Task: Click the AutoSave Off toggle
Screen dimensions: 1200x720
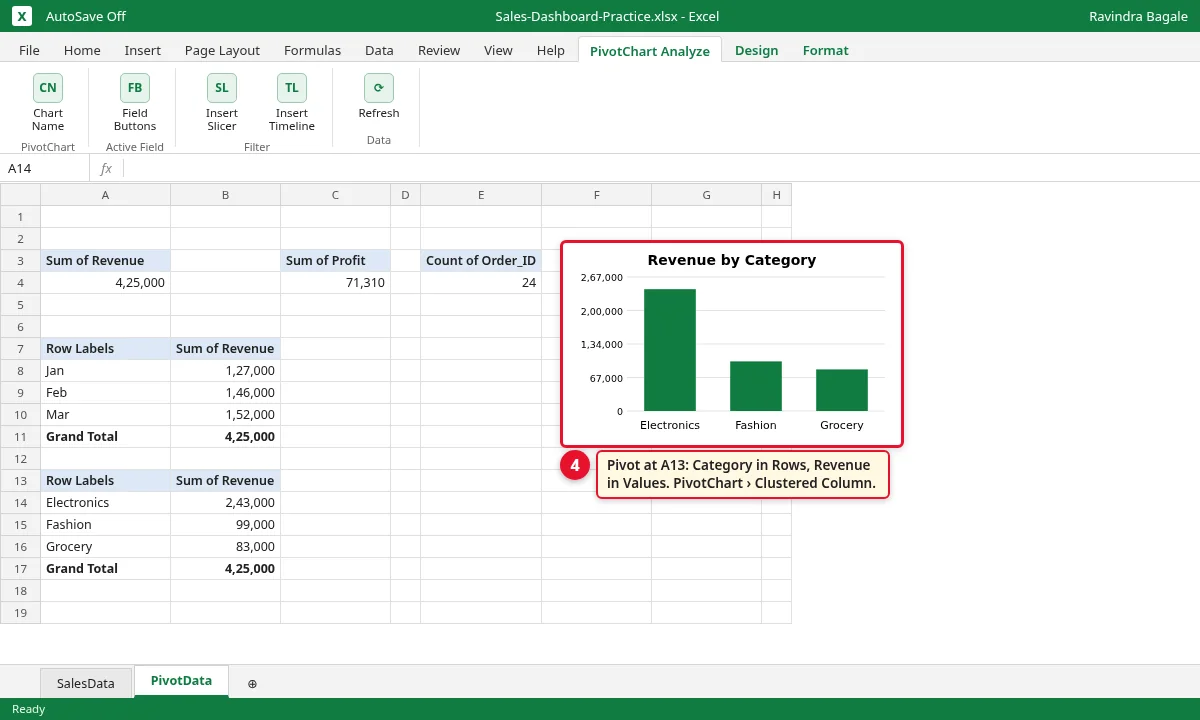Action: (86, 16)
